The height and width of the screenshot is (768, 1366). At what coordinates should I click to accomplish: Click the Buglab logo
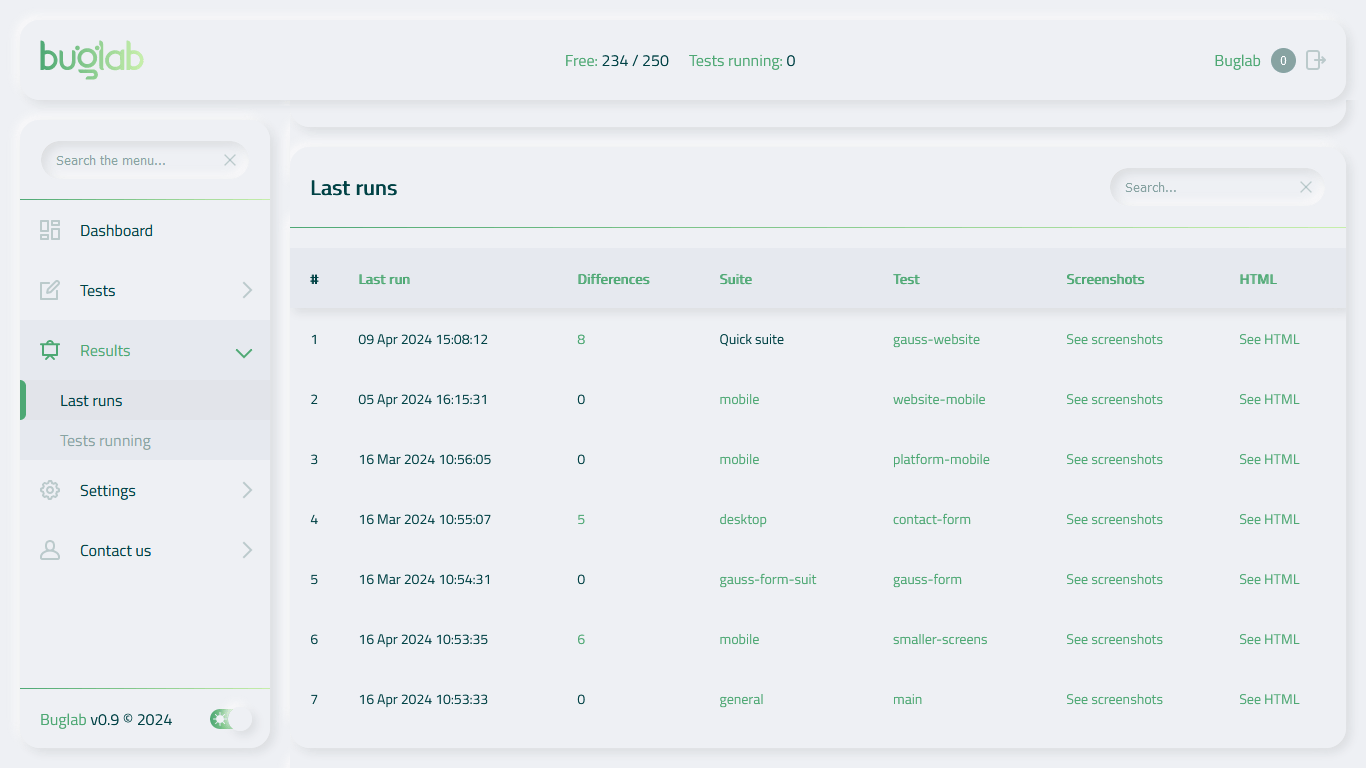click(92, 59)
